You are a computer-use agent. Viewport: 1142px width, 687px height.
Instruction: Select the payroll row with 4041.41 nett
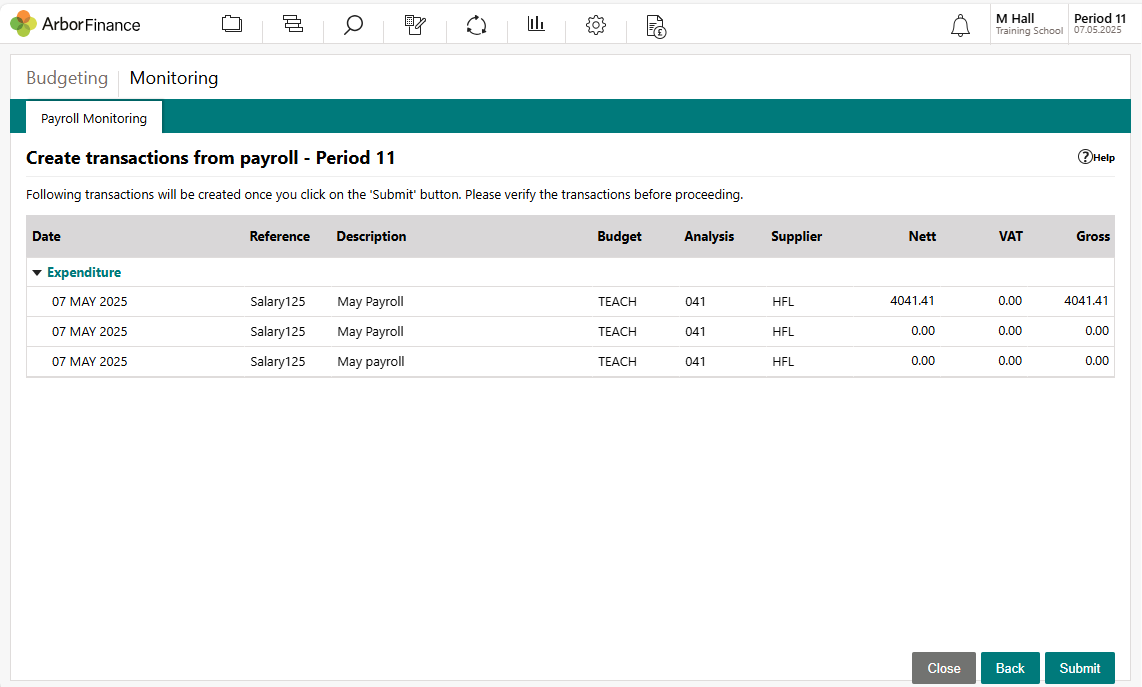pos(570,302)
